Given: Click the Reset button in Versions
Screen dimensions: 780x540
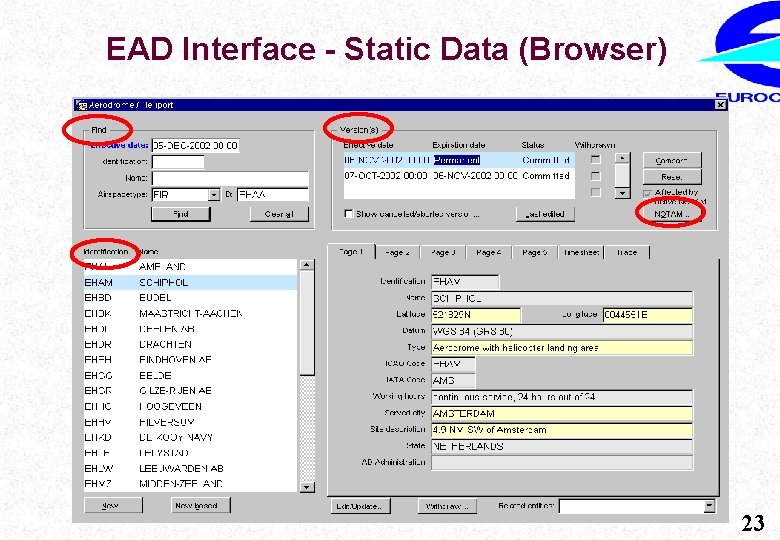Looking at the screenshot, I should pyautogui.click(x=672, y=177).
